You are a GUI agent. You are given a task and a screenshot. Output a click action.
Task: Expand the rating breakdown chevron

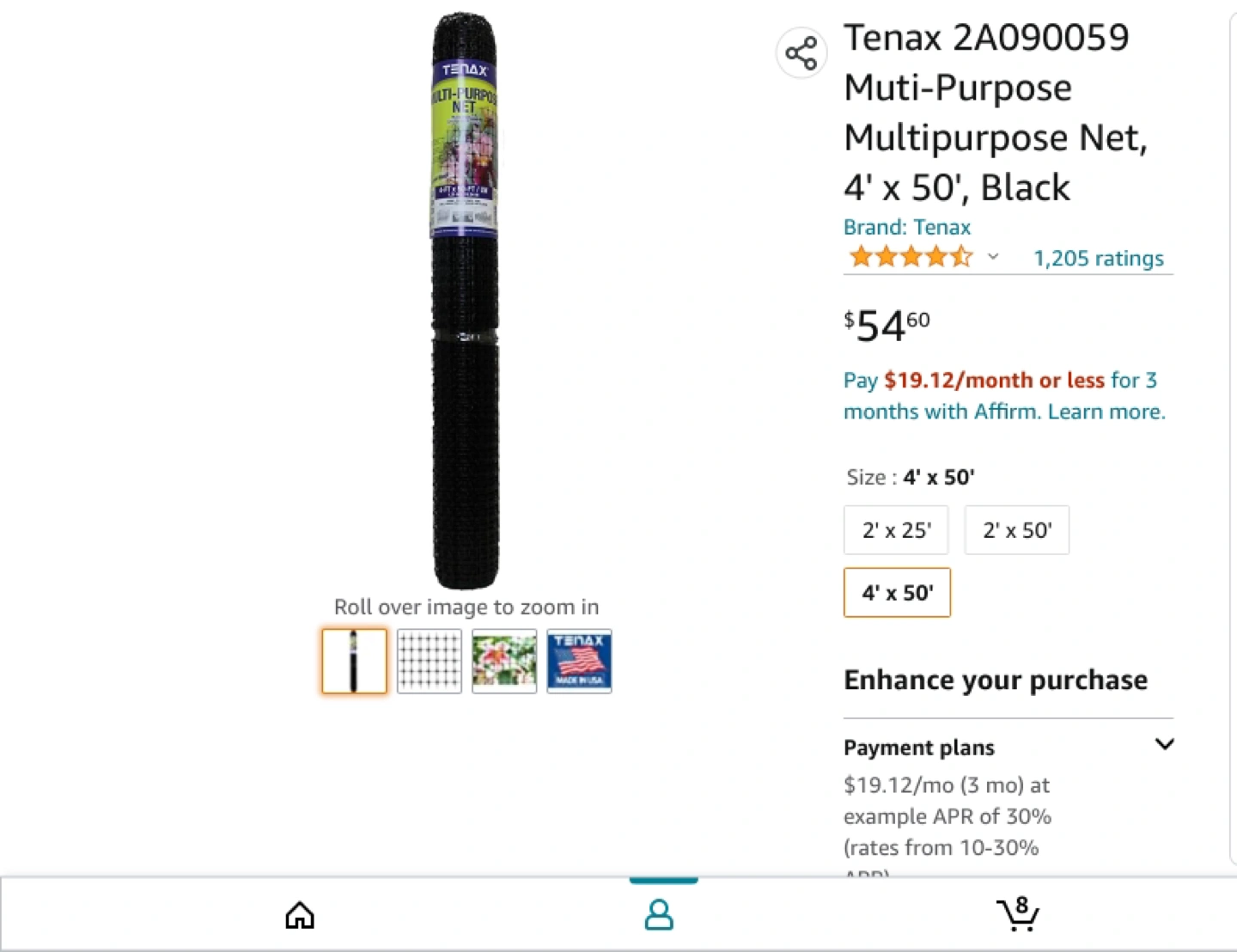993,257
